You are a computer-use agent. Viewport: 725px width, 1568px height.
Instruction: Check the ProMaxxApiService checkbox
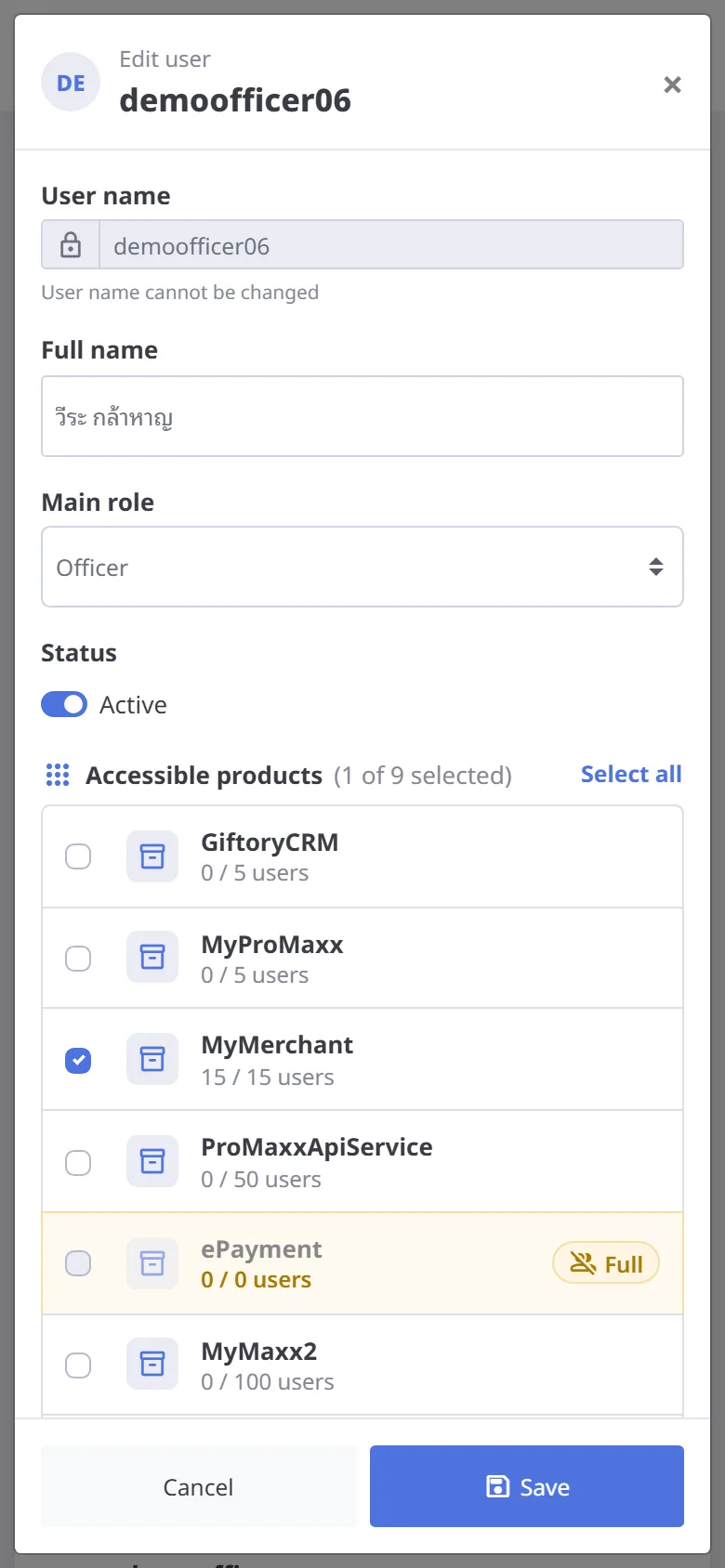[78, 1162]
